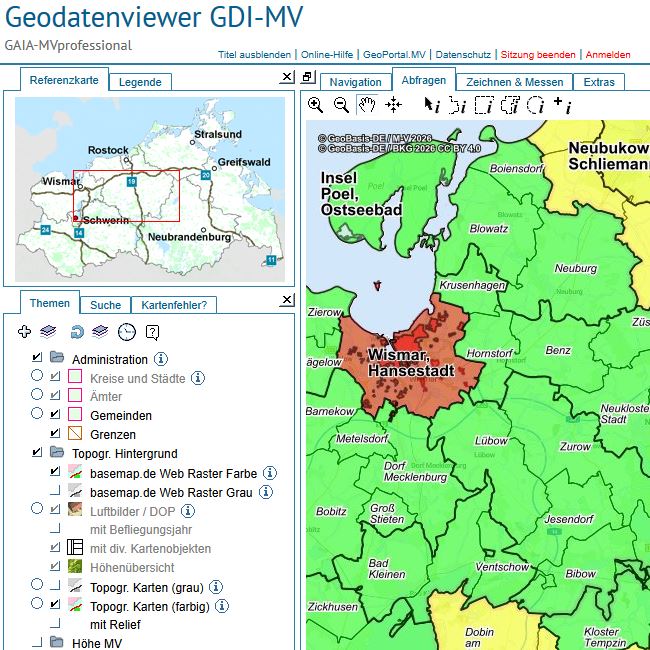Screen dimensions: 650x650
Task: Open the themes help question icon
Action: pyautogui.click(x=153, y=332)
